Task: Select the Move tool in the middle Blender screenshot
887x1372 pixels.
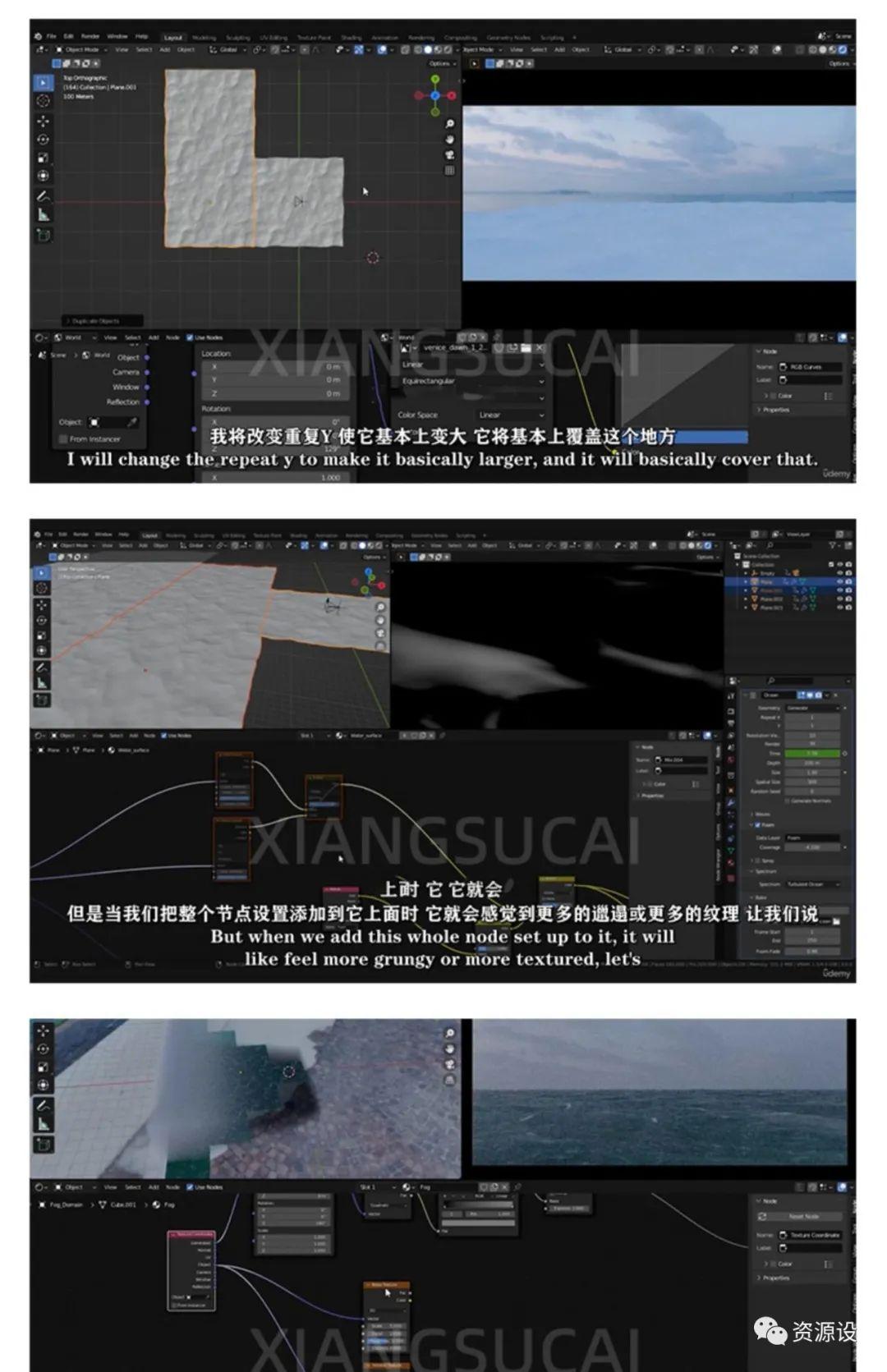Action: [42, 604]
